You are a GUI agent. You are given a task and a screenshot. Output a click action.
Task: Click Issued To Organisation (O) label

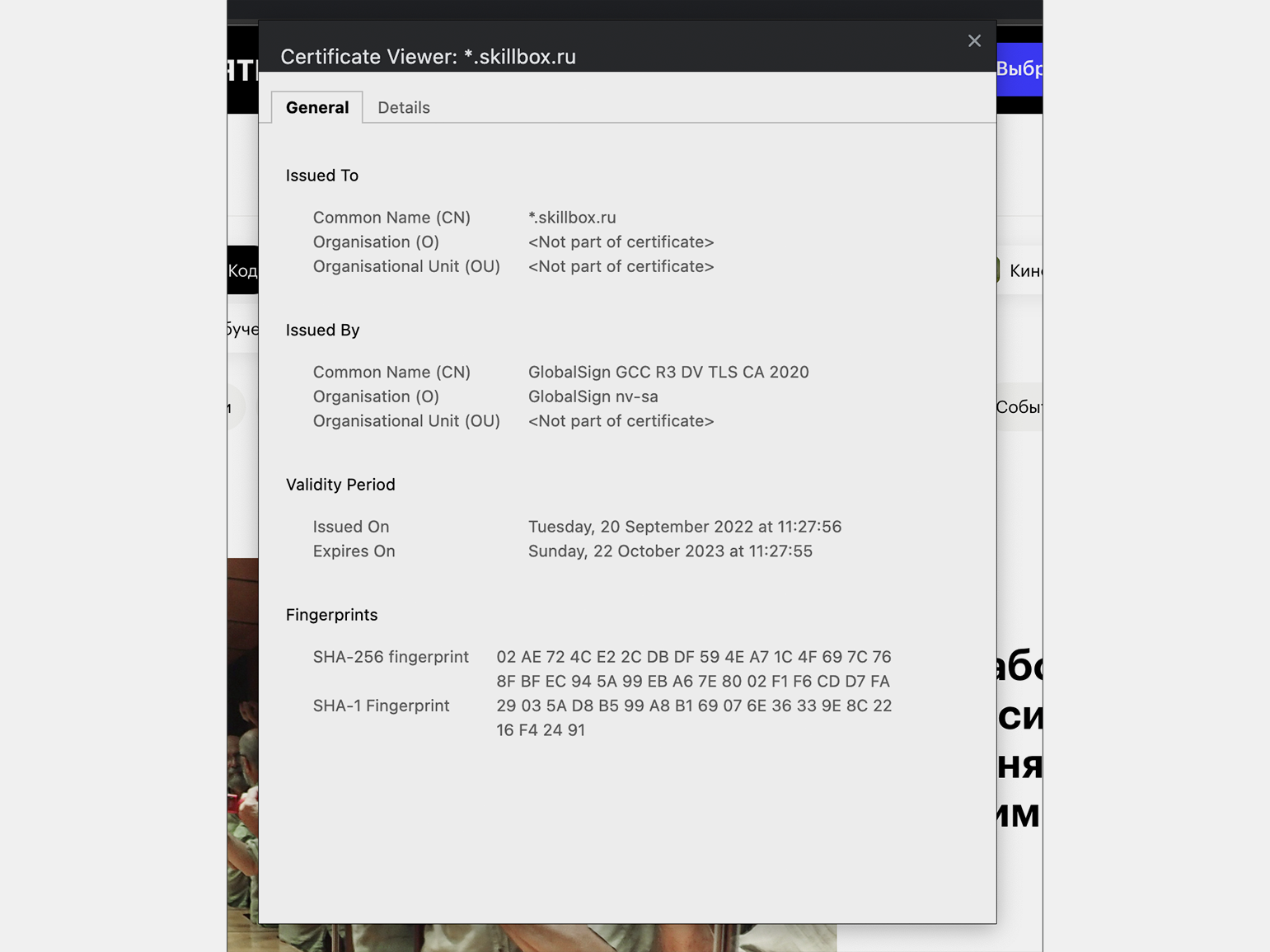(x=376, y=242)
